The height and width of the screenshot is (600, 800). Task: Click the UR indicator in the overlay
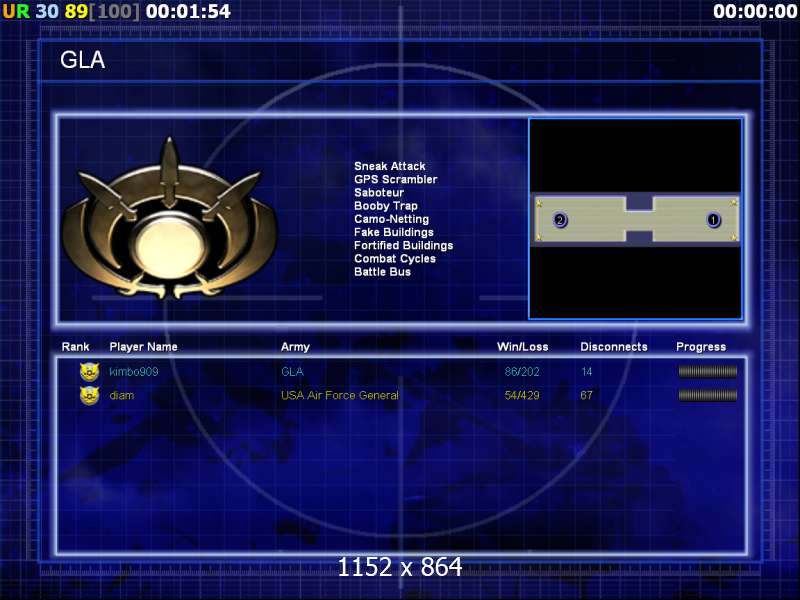[16, 11]
